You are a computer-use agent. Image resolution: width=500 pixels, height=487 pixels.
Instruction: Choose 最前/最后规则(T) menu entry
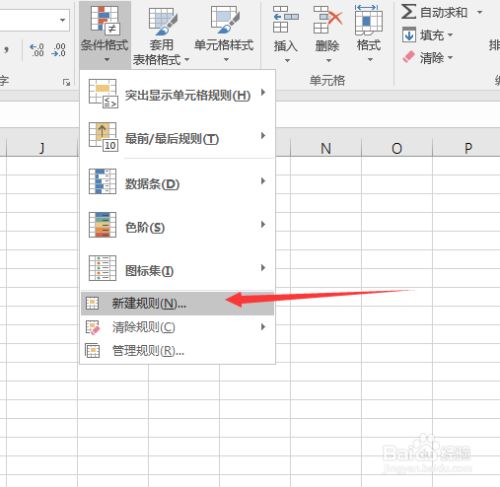pos(178,137)
